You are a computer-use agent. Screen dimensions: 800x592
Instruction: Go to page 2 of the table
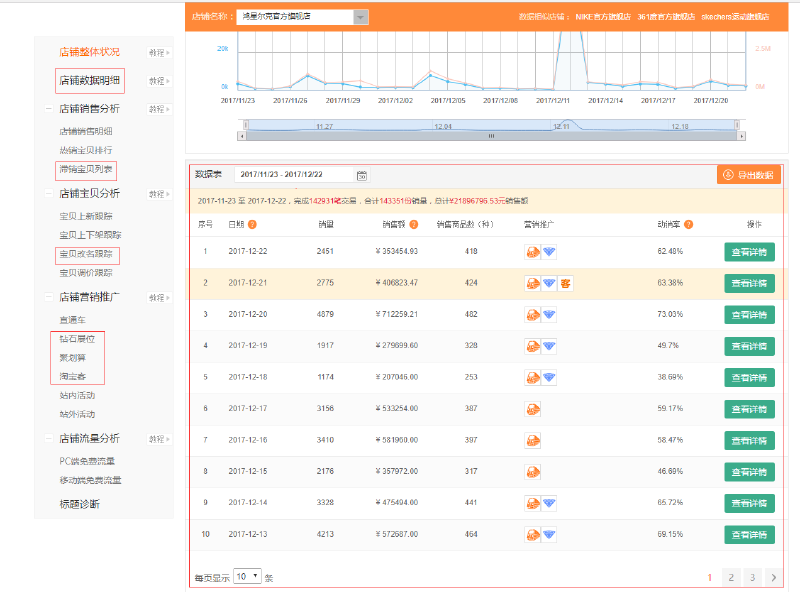[x=731, y=577]
